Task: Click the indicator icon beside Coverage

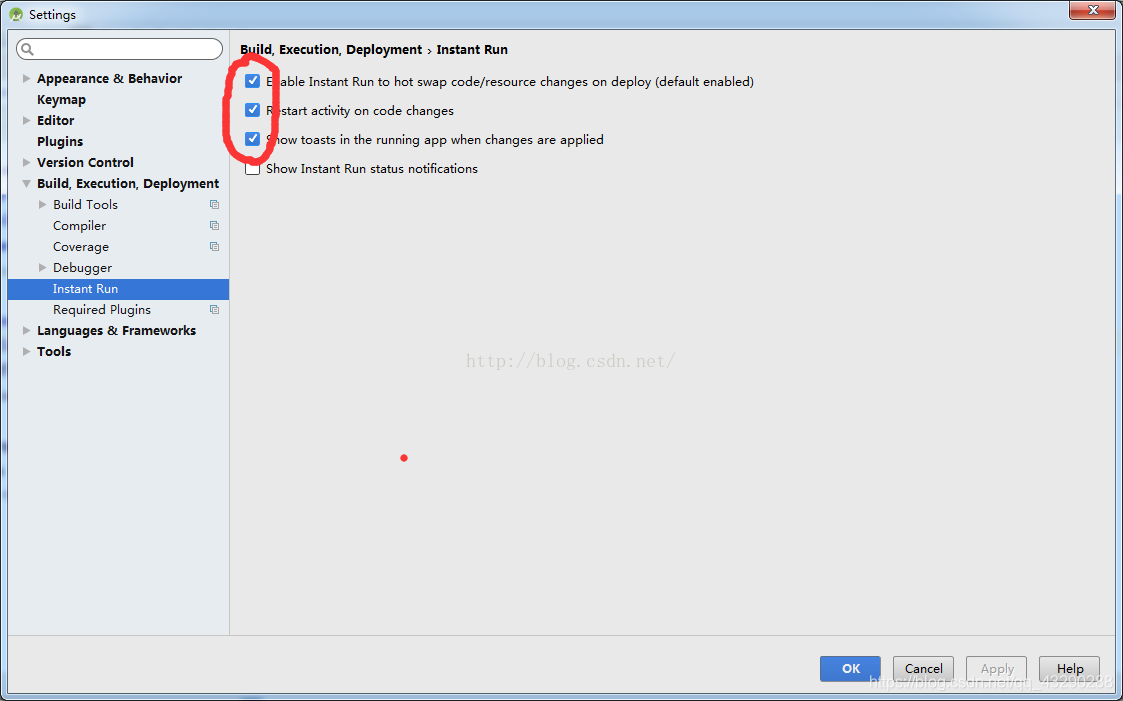Action: pyautogui.click(x=214, y=246)
